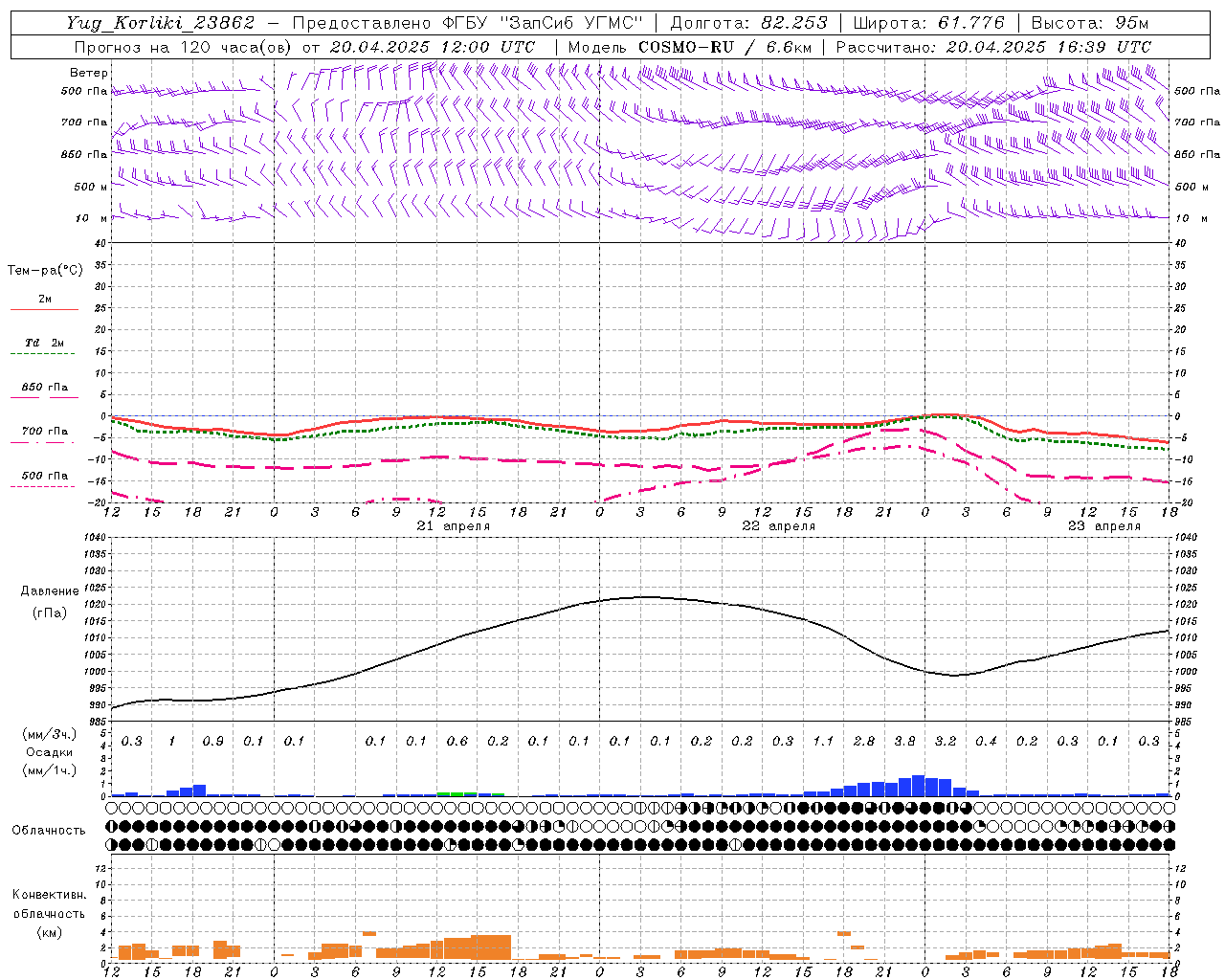This screenshot has height=980, width=1225.
Task: Click the 3-hour precipitation value '1.1'
Action: pos(823,741)
